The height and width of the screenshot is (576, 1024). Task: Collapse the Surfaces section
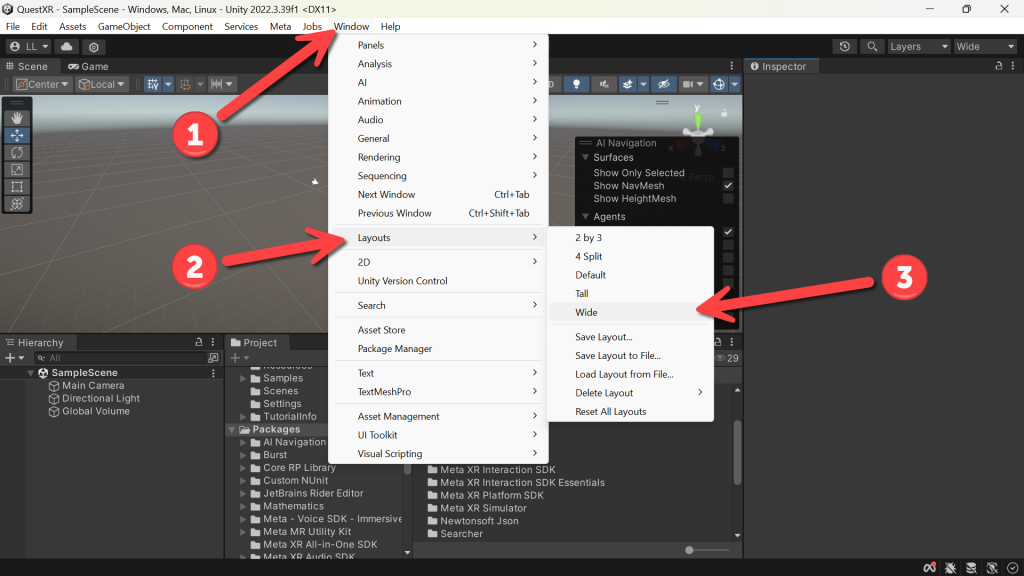(x=586, y=157)
